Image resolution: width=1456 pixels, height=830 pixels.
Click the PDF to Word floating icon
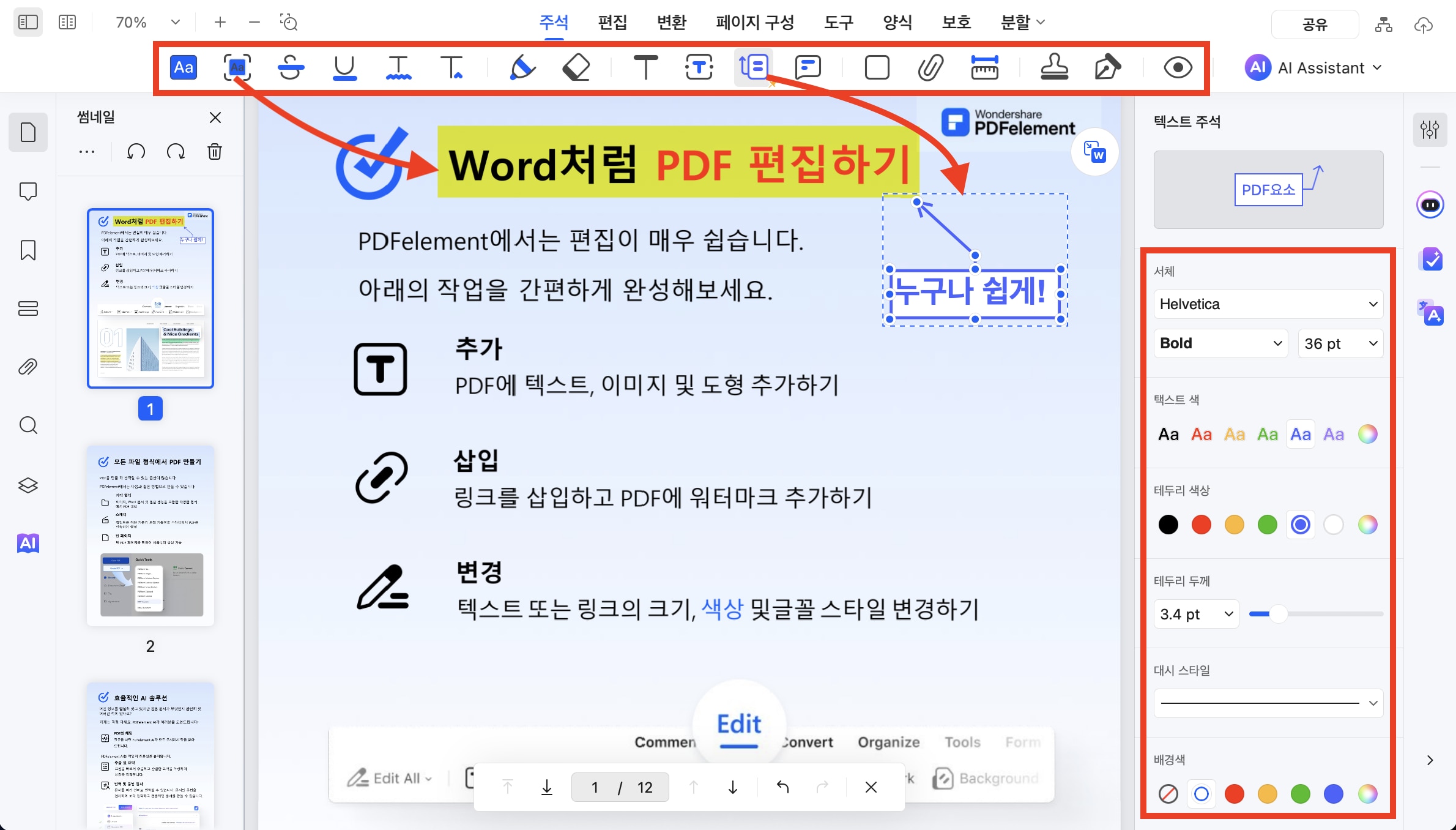[x=1094, y=152]
